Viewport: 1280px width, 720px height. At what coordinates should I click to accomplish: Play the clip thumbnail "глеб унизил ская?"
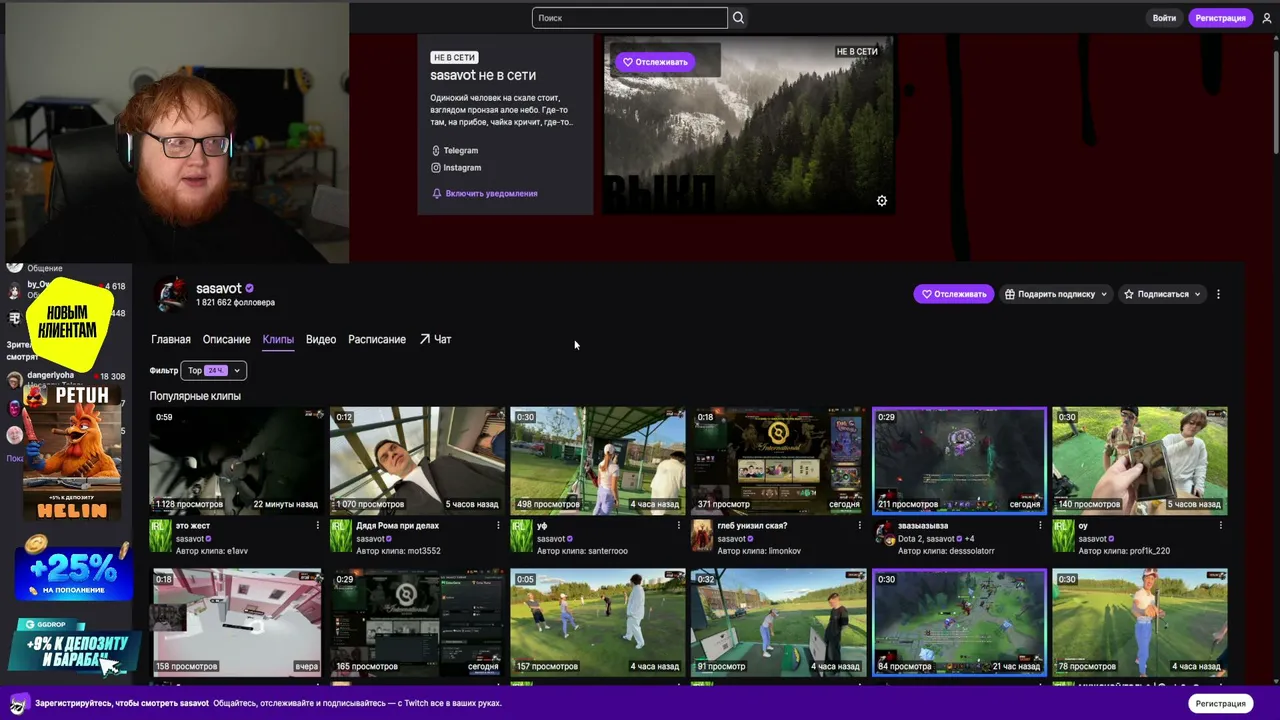click(x=778, y=461)
